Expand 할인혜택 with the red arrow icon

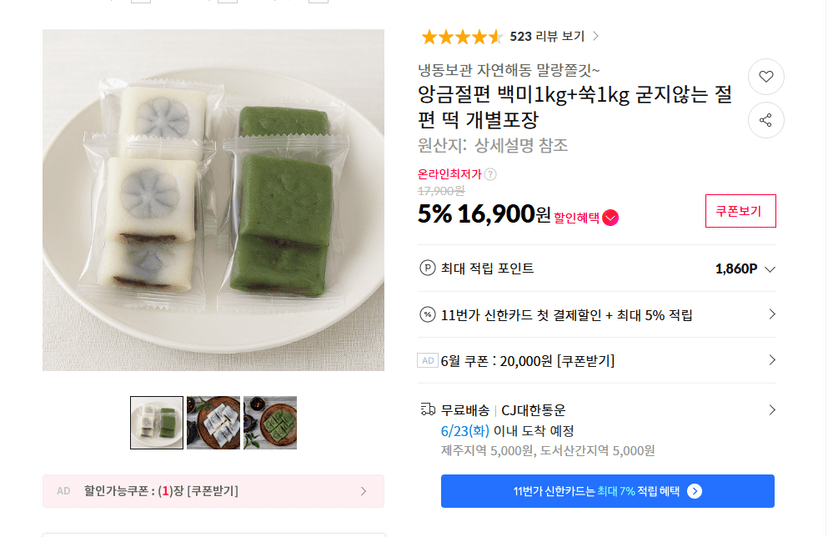[610, 218]
